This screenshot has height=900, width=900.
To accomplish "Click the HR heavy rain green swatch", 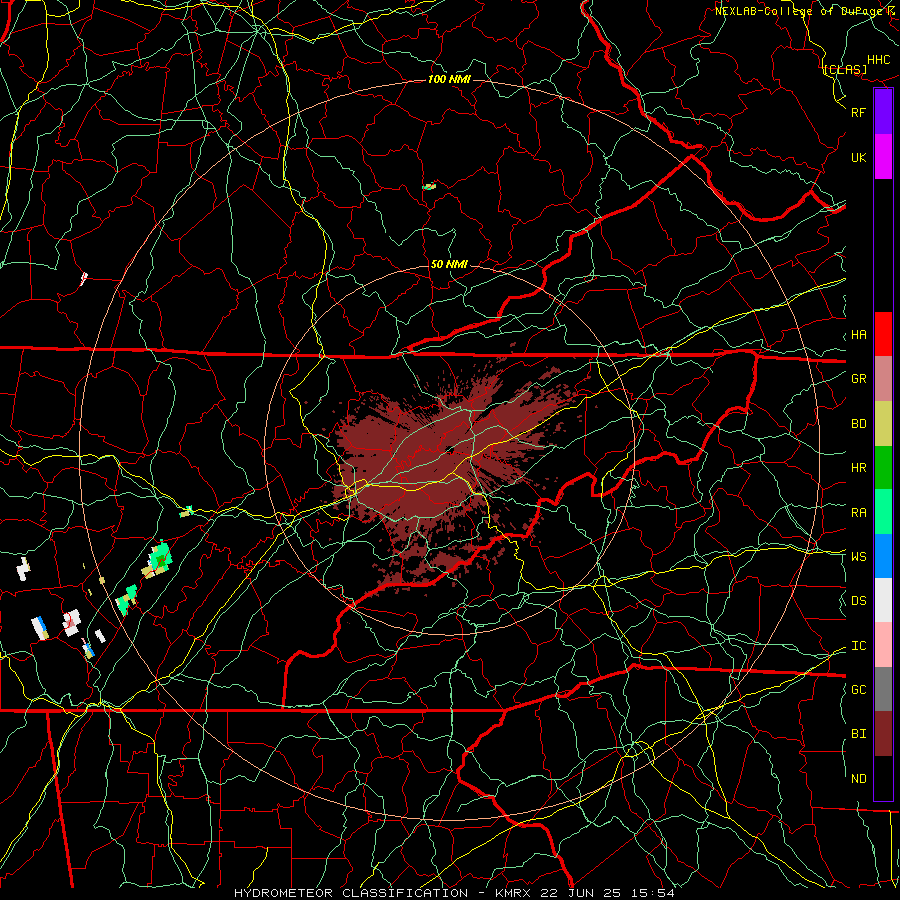I will 883,467.
